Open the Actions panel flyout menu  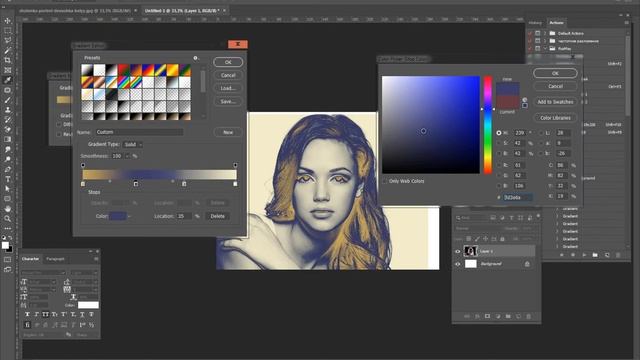[x=627, y=23]
